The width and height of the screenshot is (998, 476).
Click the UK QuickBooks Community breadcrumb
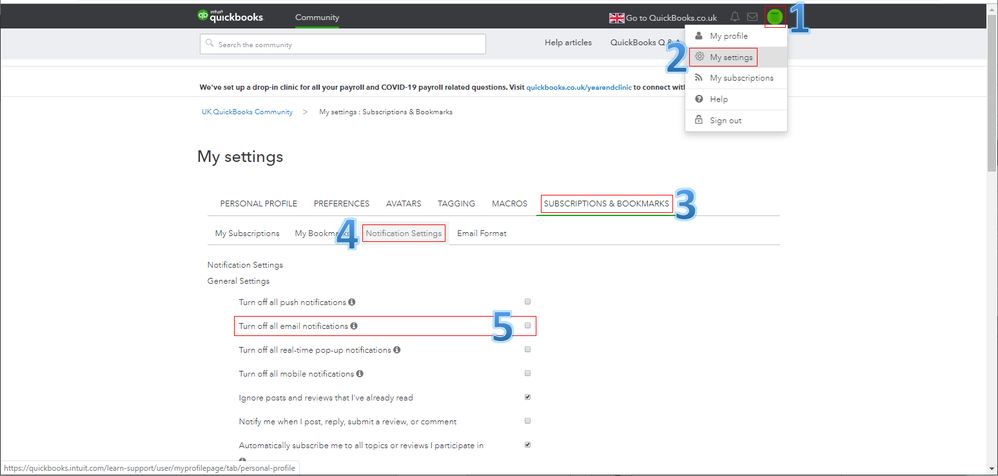(x=247, y=112)
